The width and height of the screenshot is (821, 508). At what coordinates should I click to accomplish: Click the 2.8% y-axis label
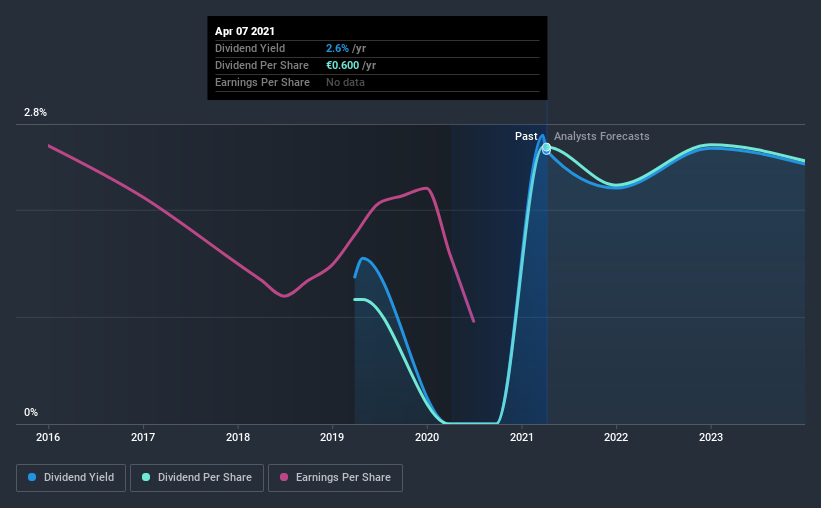[35, 112]
